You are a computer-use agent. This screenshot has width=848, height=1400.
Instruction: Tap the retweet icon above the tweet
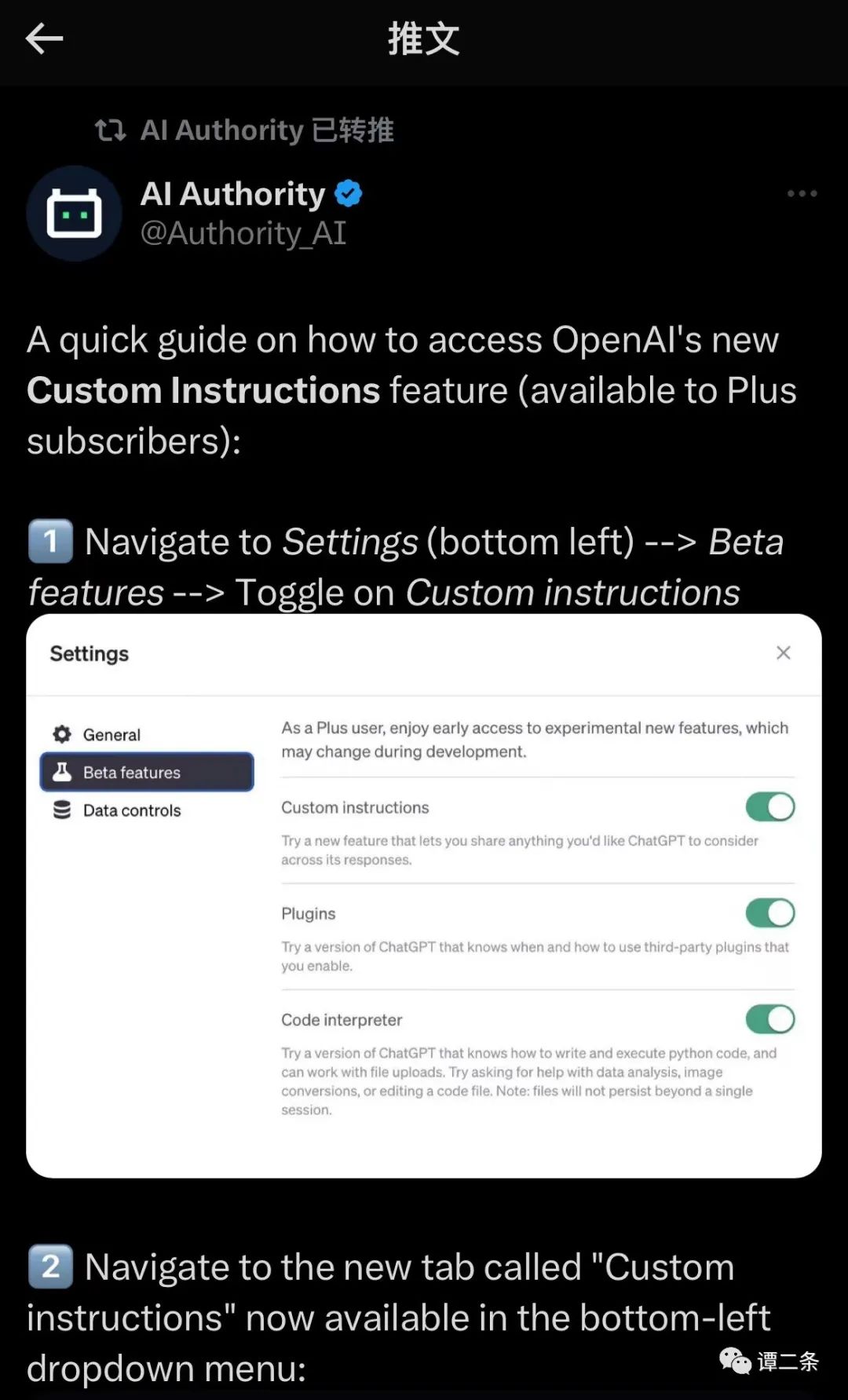tap(110, 130)
